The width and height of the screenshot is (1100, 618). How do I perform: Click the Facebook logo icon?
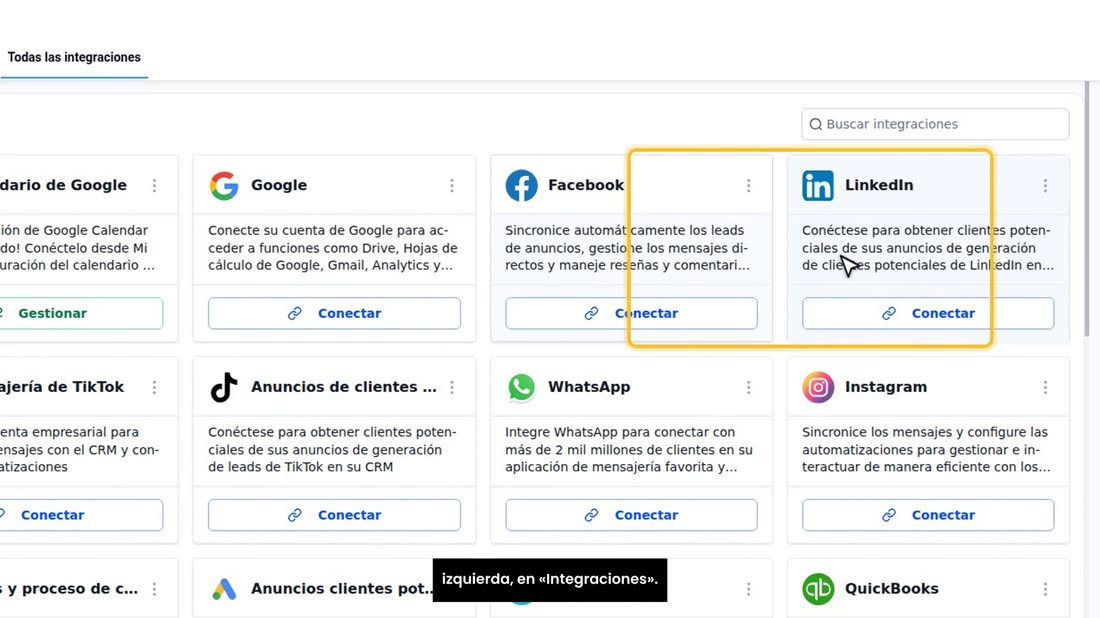521,185
